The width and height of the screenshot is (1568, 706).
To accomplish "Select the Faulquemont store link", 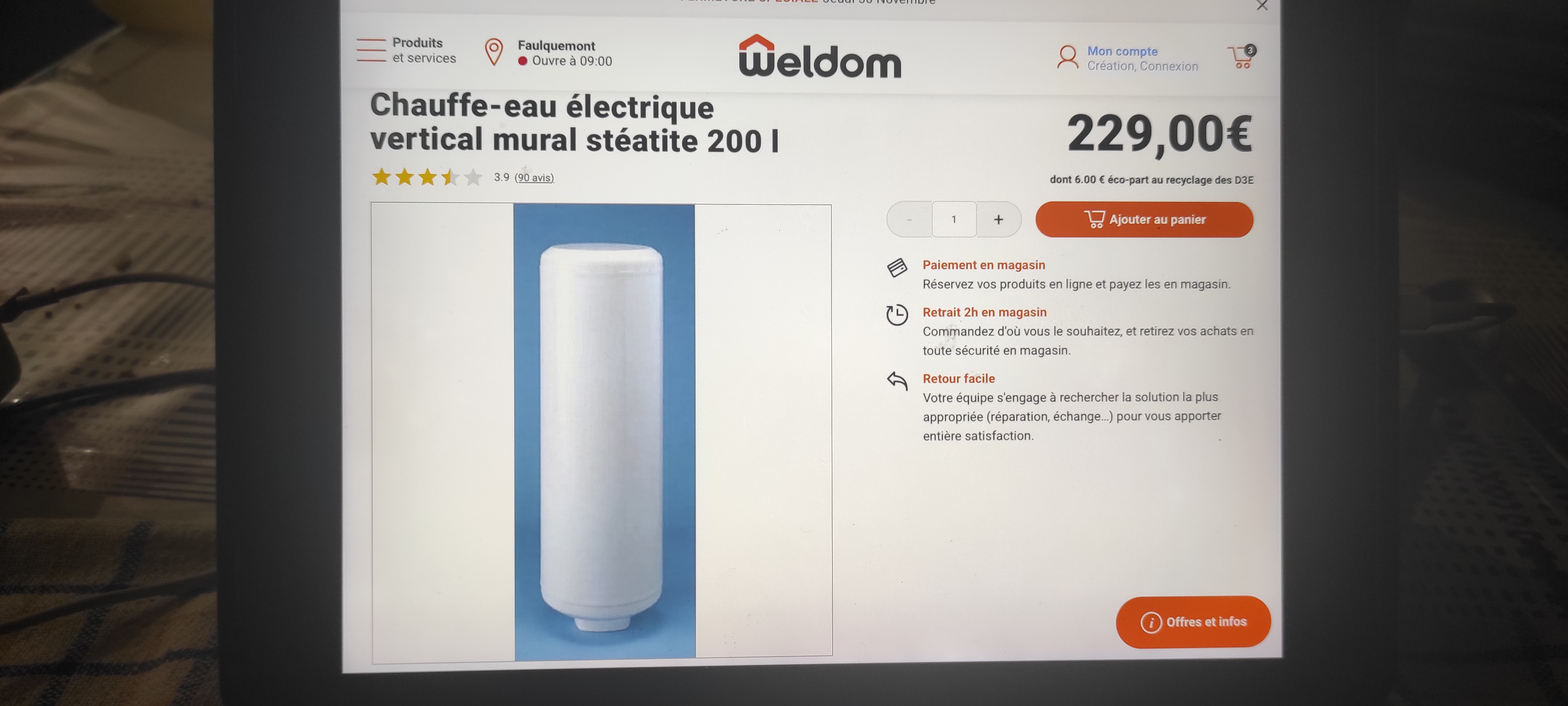I will coord(556,46).
